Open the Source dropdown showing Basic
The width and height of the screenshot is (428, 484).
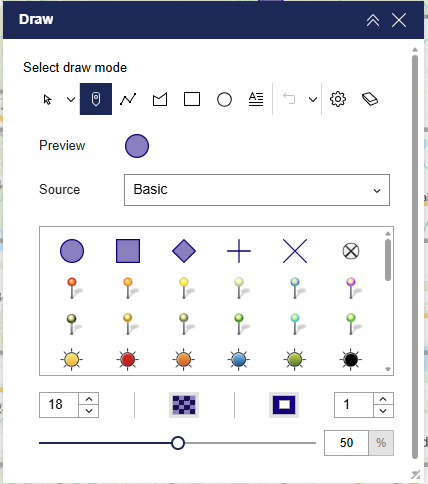click(257, 190)
